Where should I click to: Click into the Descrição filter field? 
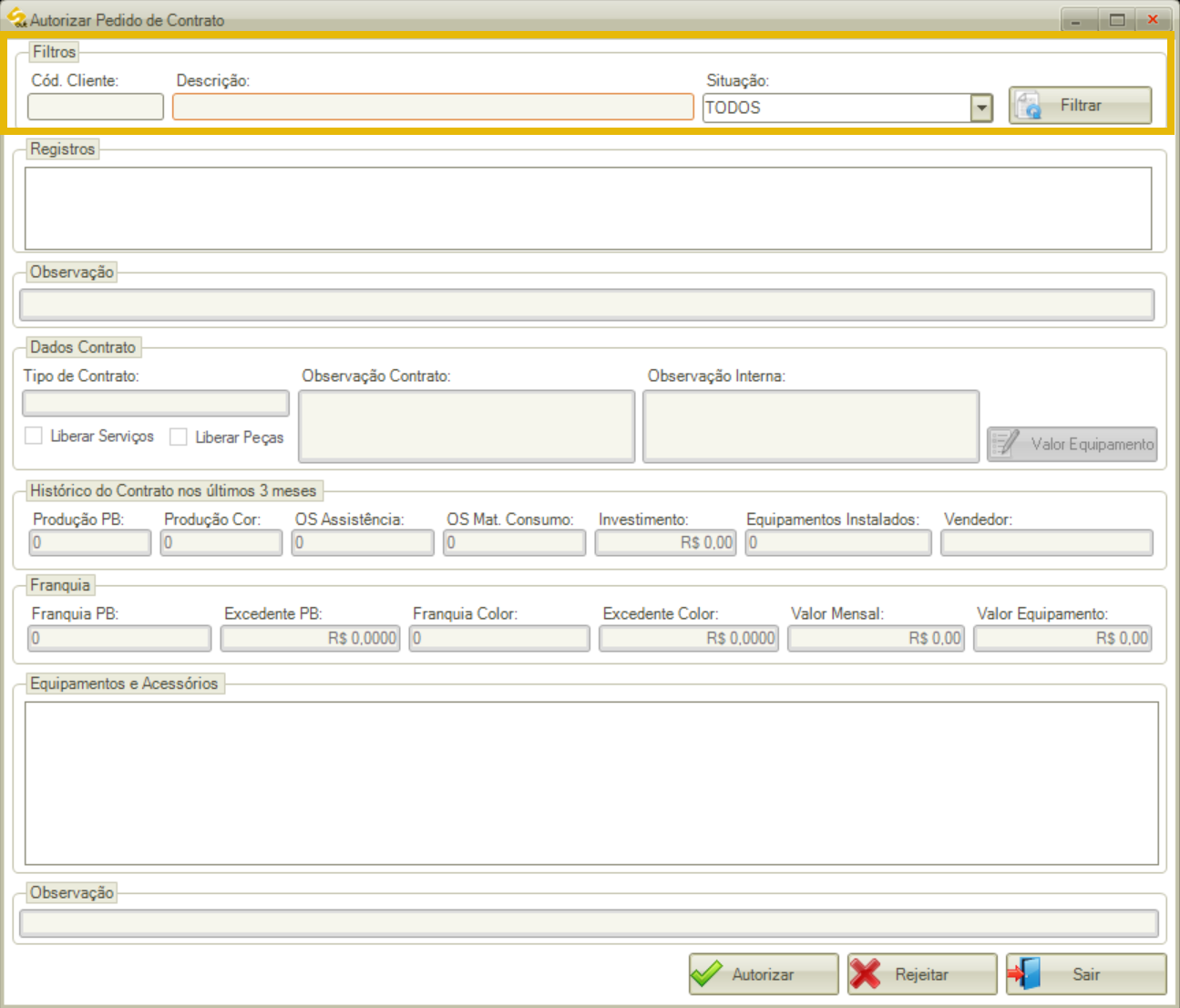coord(433,107)
